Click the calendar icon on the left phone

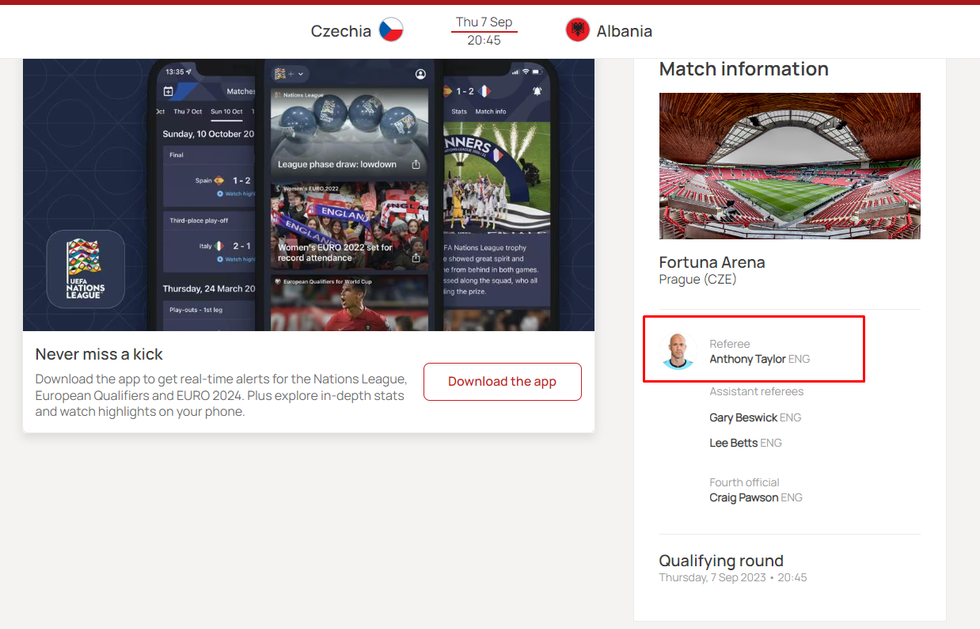[168, 91]
